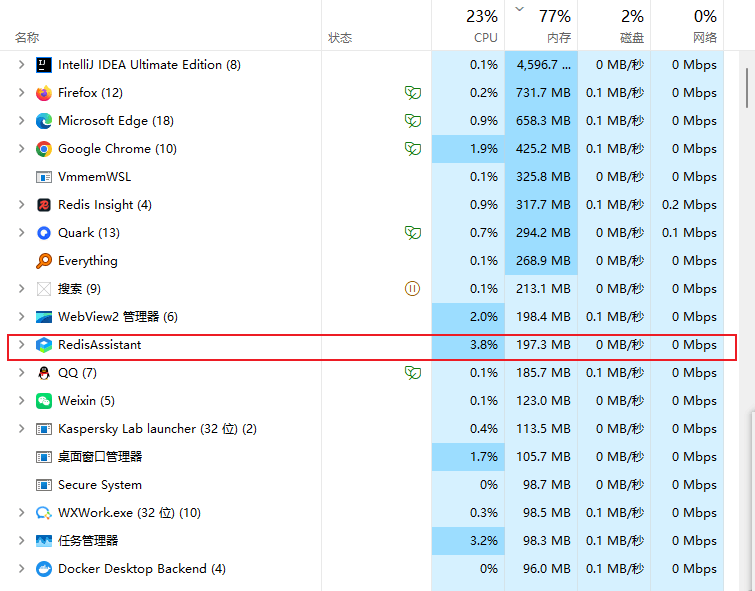The height and width of the screenshot is (591, 755).
Task: Click the WXWork.exe icon
Action: point(44,513)
